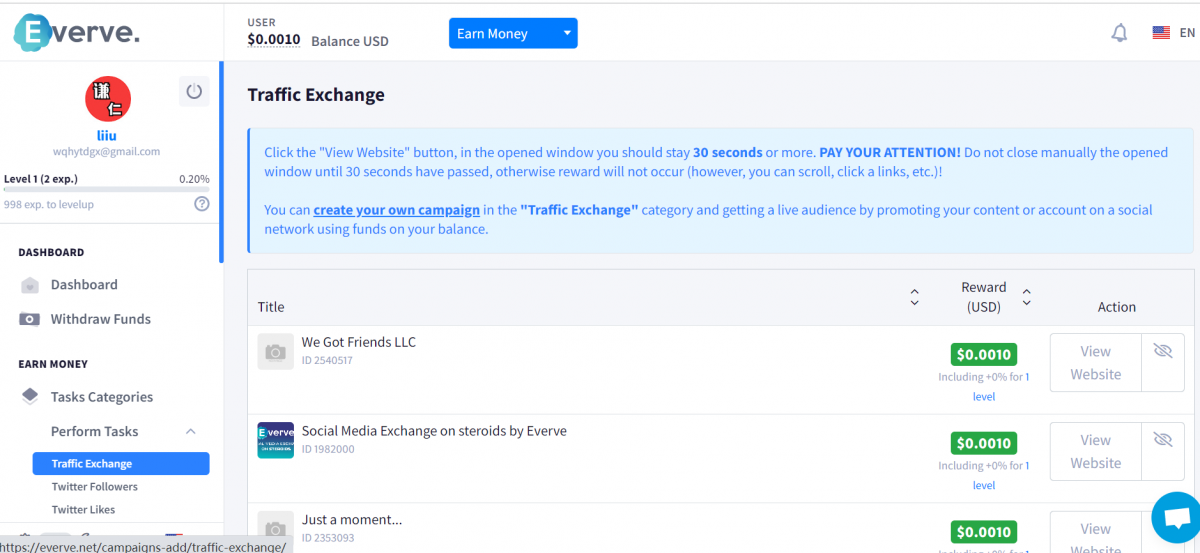Open Withdraw Funds page

click(101, 319)
